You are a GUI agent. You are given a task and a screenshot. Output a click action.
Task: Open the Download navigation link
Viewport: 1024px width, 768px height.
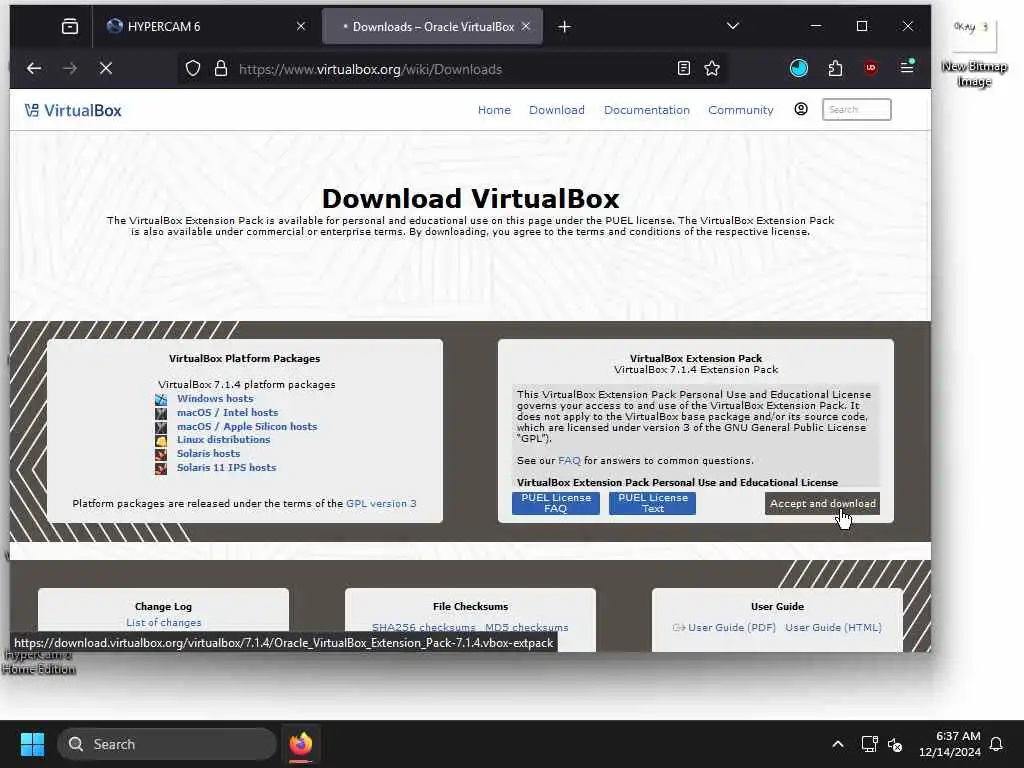pyautogui.click(x=556, y=110)
